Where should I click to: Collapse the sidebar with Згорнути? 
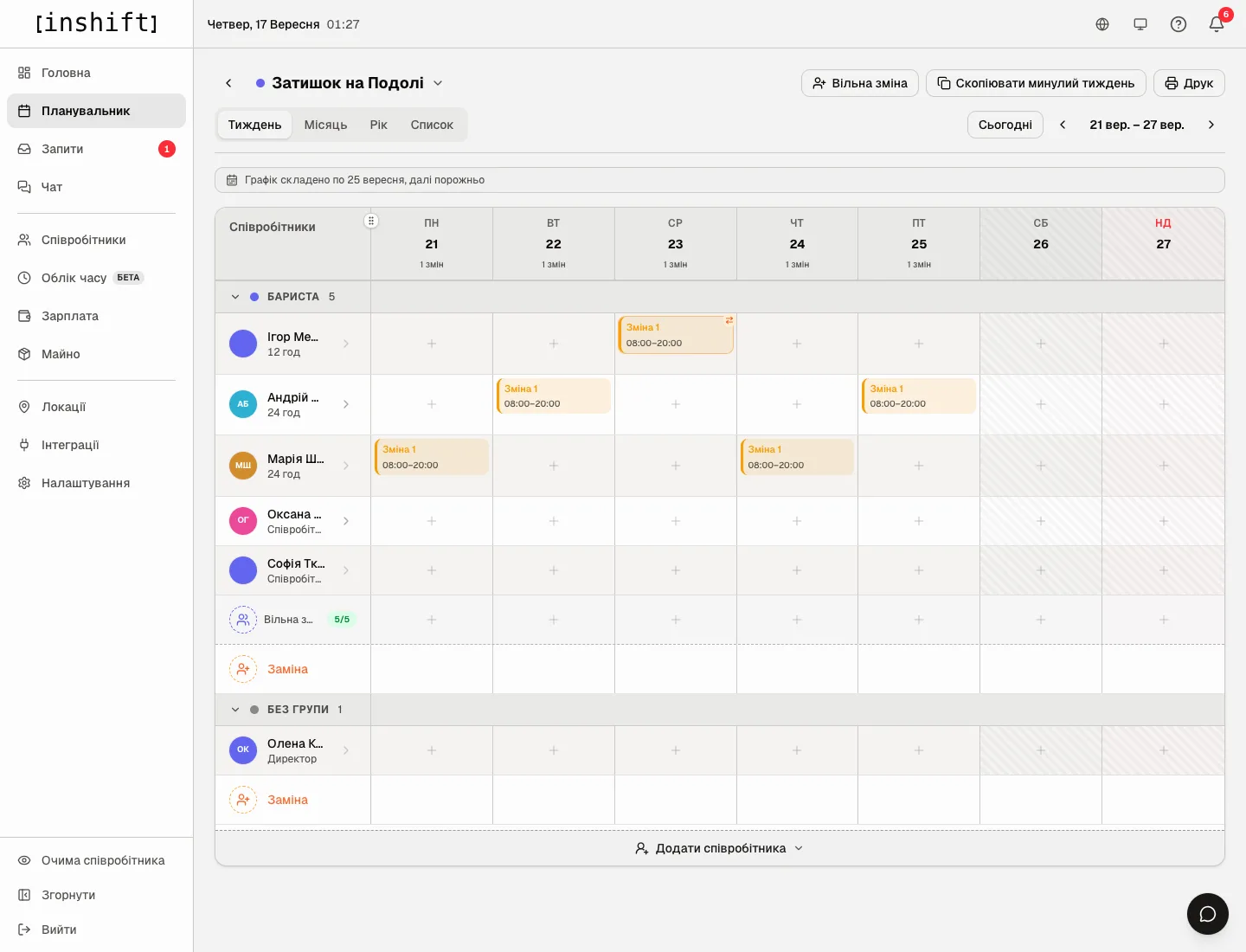point(96,895)
